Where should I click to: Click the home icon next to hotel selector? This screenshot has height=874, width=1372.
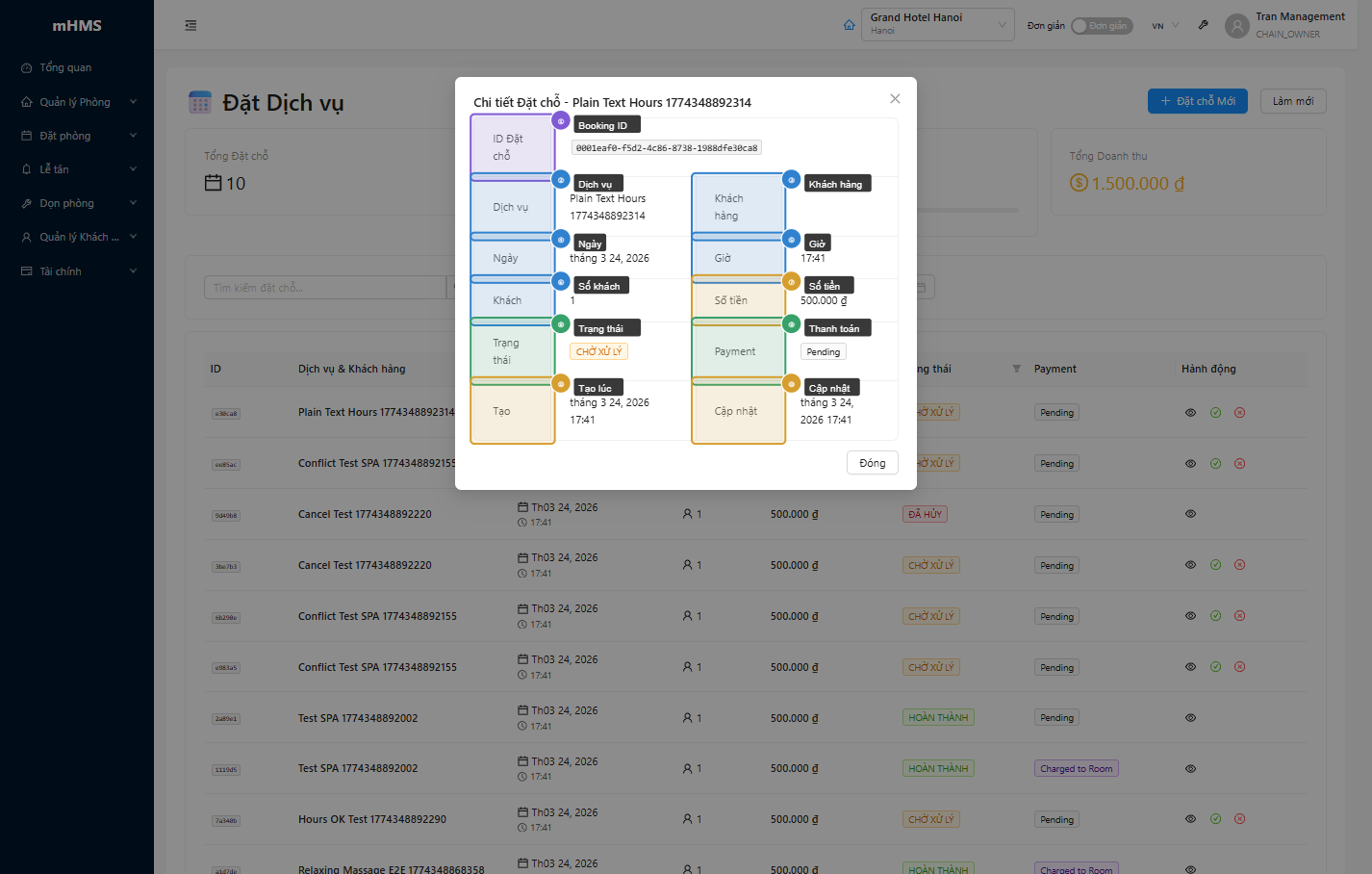tap(849, 24)
